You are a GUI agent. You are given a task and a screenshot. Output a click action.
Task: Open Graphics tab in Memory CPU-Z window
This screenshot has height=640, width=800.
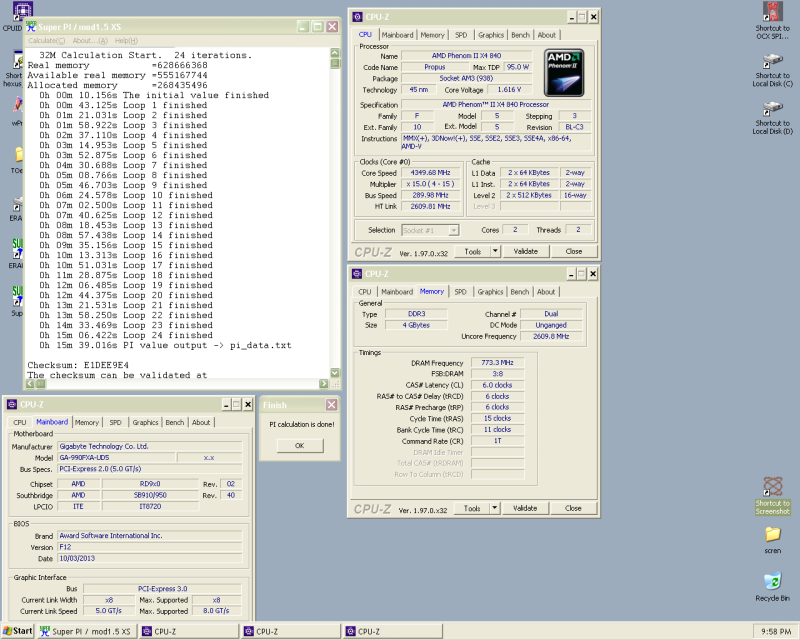[490, 291]
